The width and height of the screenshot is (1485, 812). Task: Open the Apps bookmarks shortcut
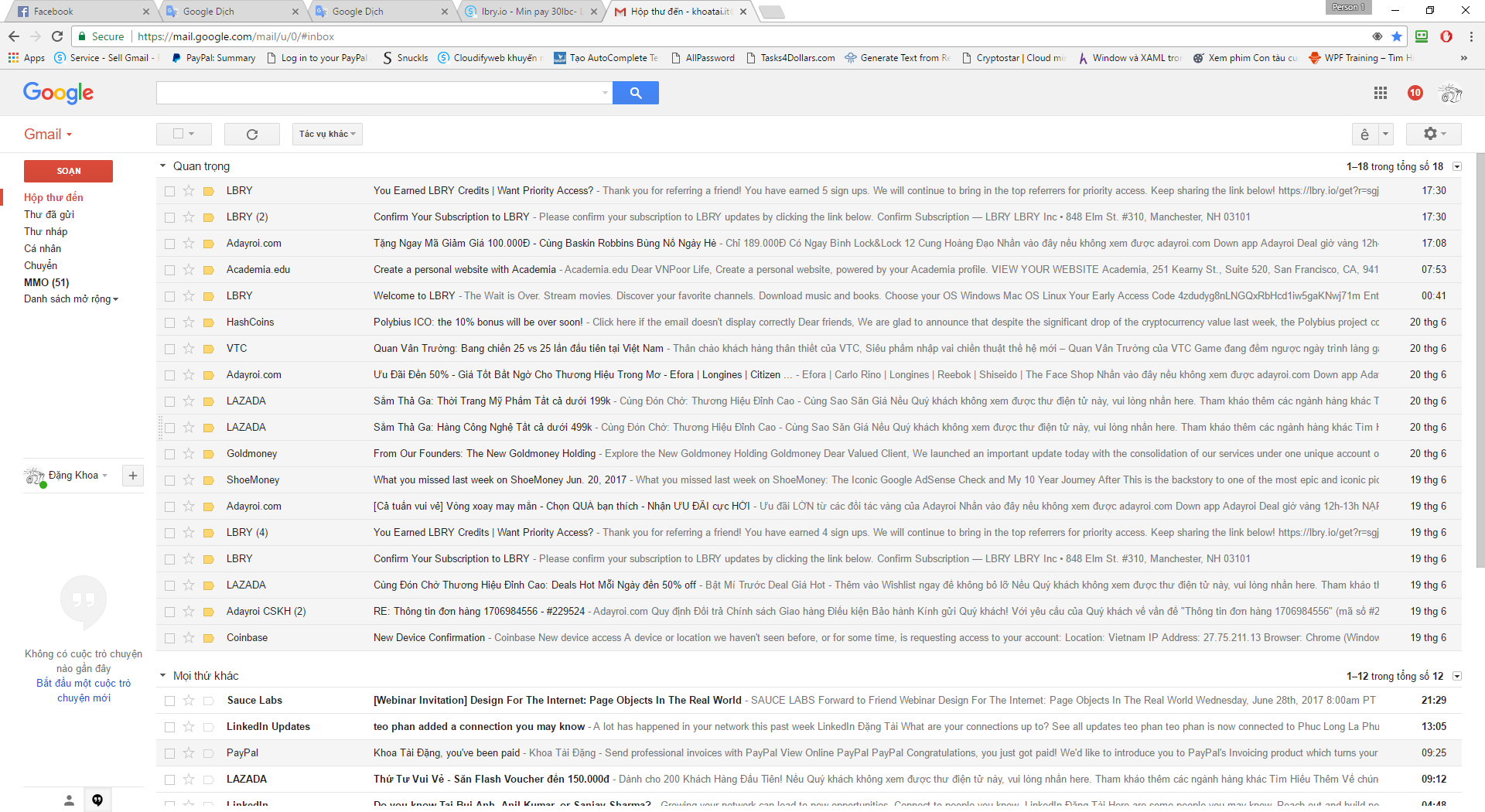pos(26,58)
